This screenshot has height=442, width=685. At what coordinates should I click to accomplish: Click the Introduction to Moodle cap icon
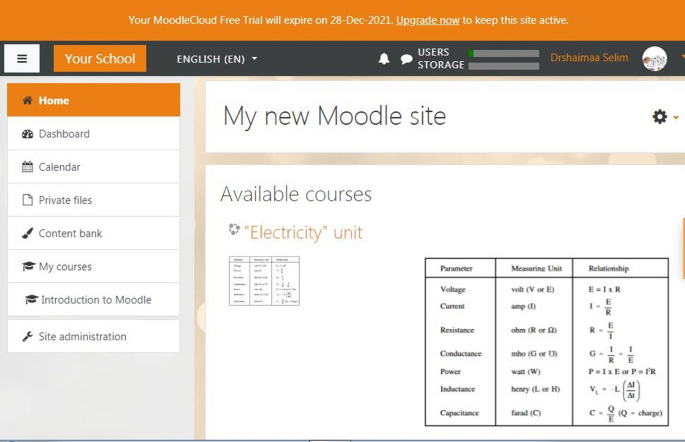pos(31,300)
